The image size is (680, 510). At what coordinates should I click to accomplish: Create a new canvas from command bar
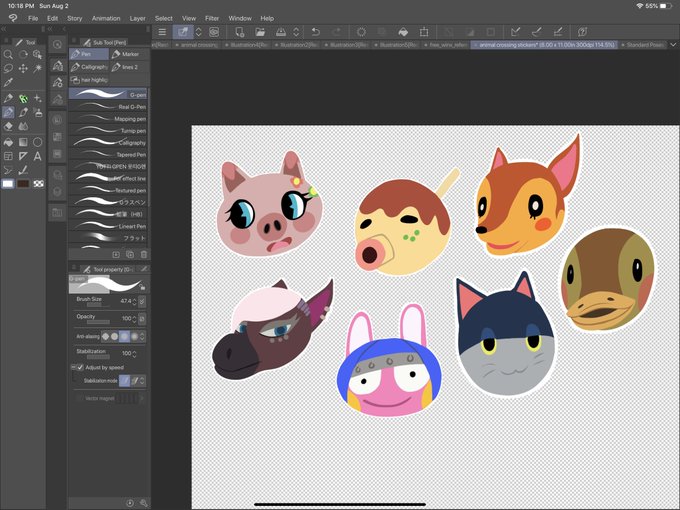[239, 32]
